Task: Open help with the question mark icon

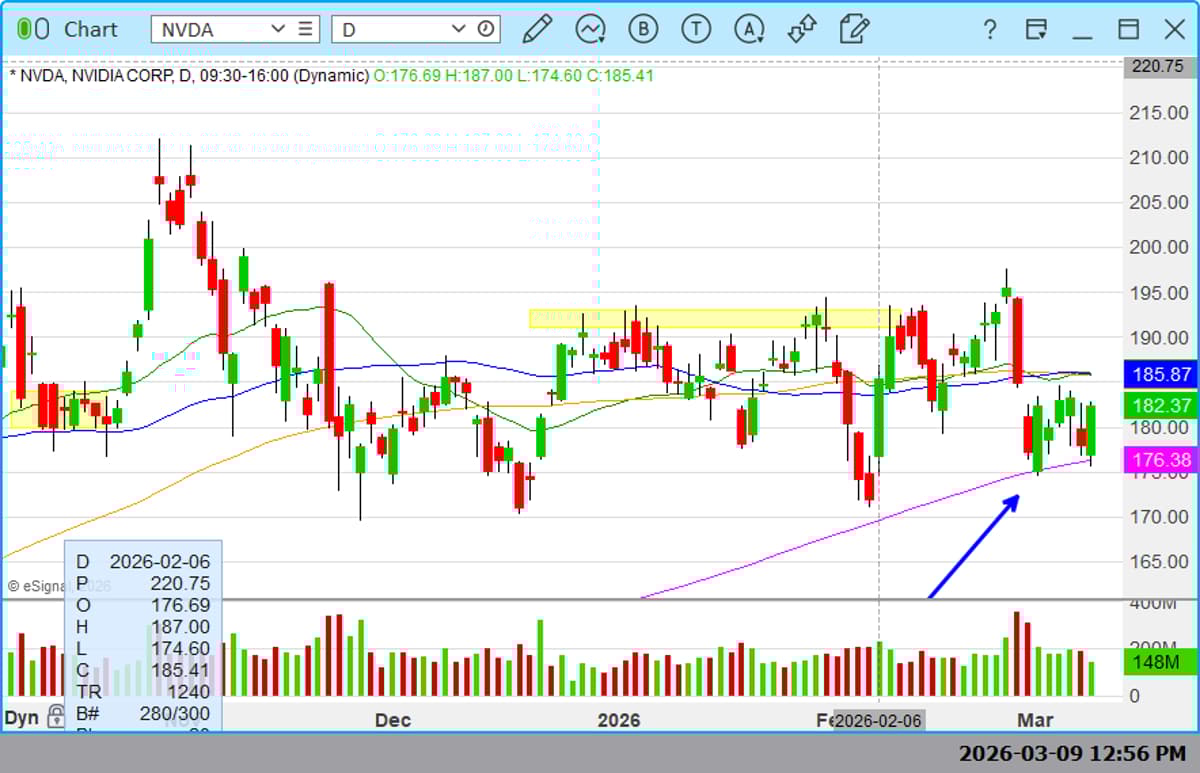Action: 989,29
